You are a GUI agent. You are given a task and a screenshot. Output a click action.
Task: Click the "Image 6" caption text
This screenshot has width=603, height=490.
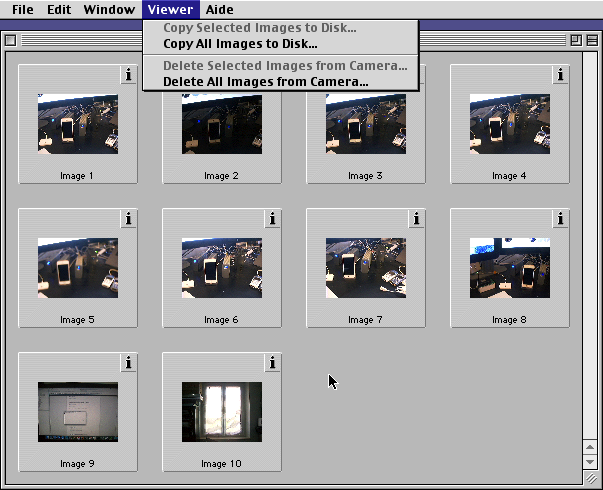pos(221,320)
